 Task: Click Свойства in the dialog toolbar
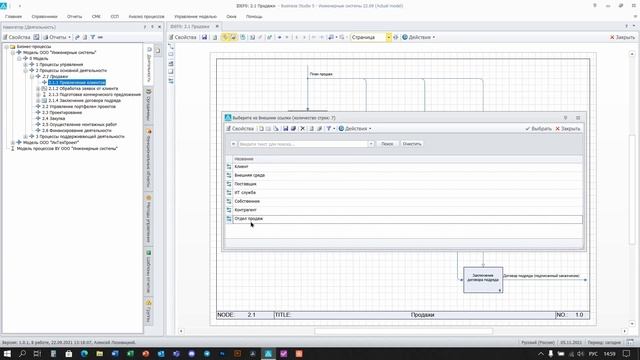pyautogui.click(x=240, y=129)
